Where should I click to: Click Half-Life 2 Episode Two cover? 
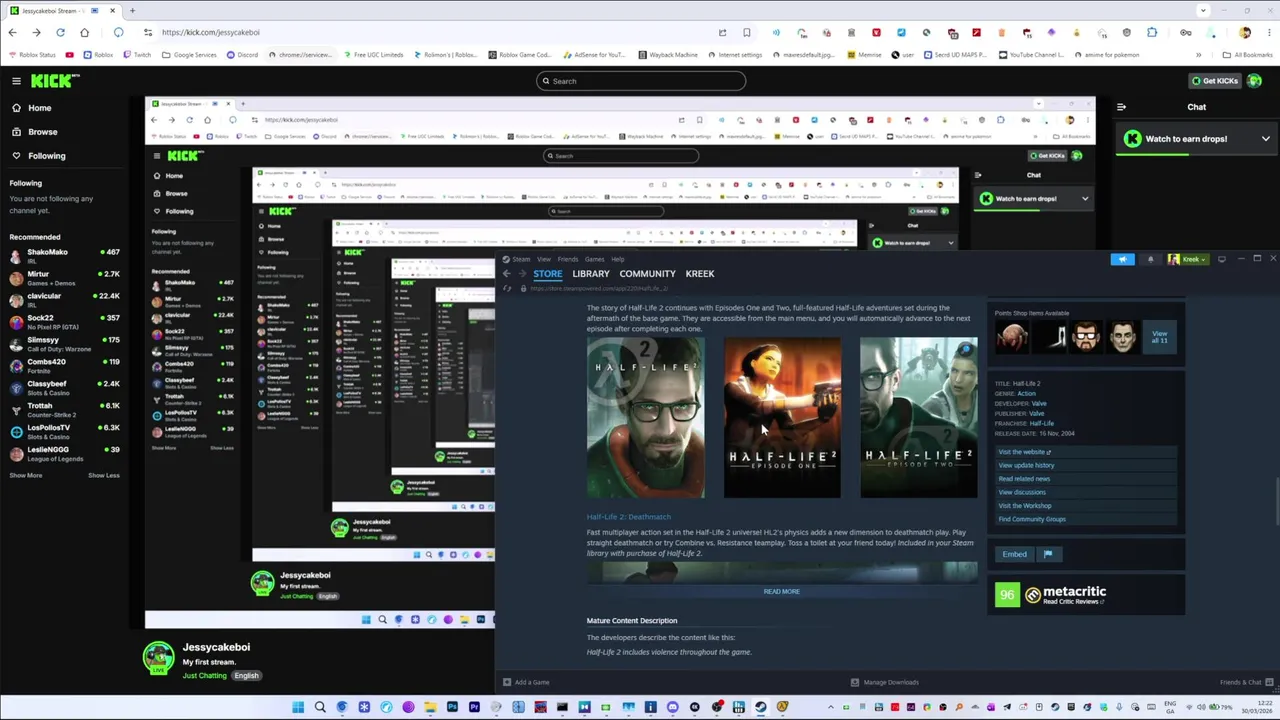click(x=918, y=417)
